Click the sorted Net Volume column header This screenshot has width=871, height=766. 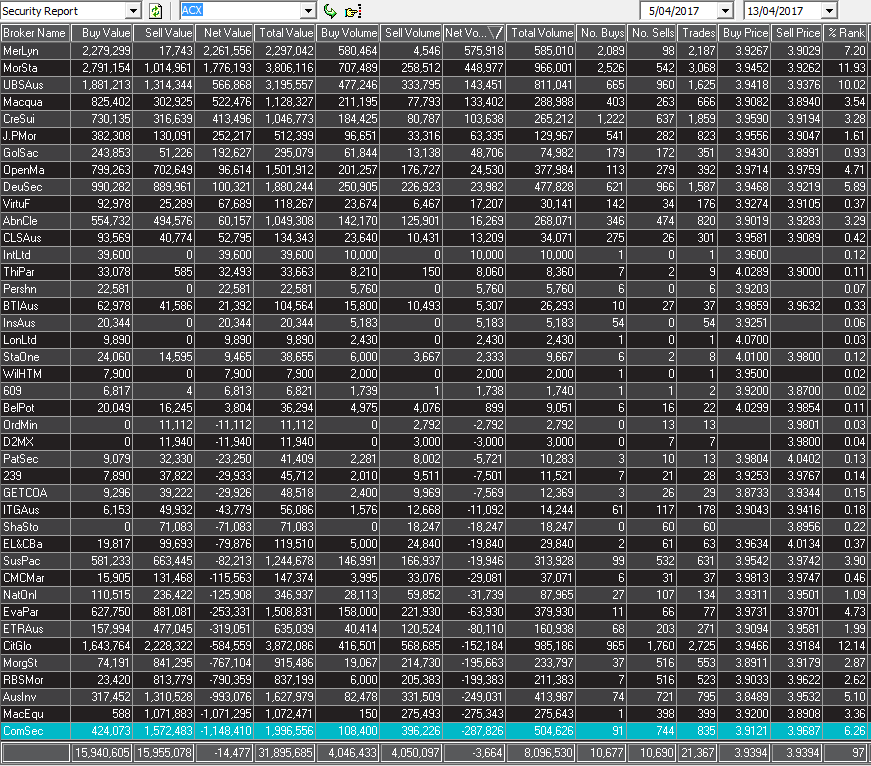pyautogui.click(x=474, y=33)
